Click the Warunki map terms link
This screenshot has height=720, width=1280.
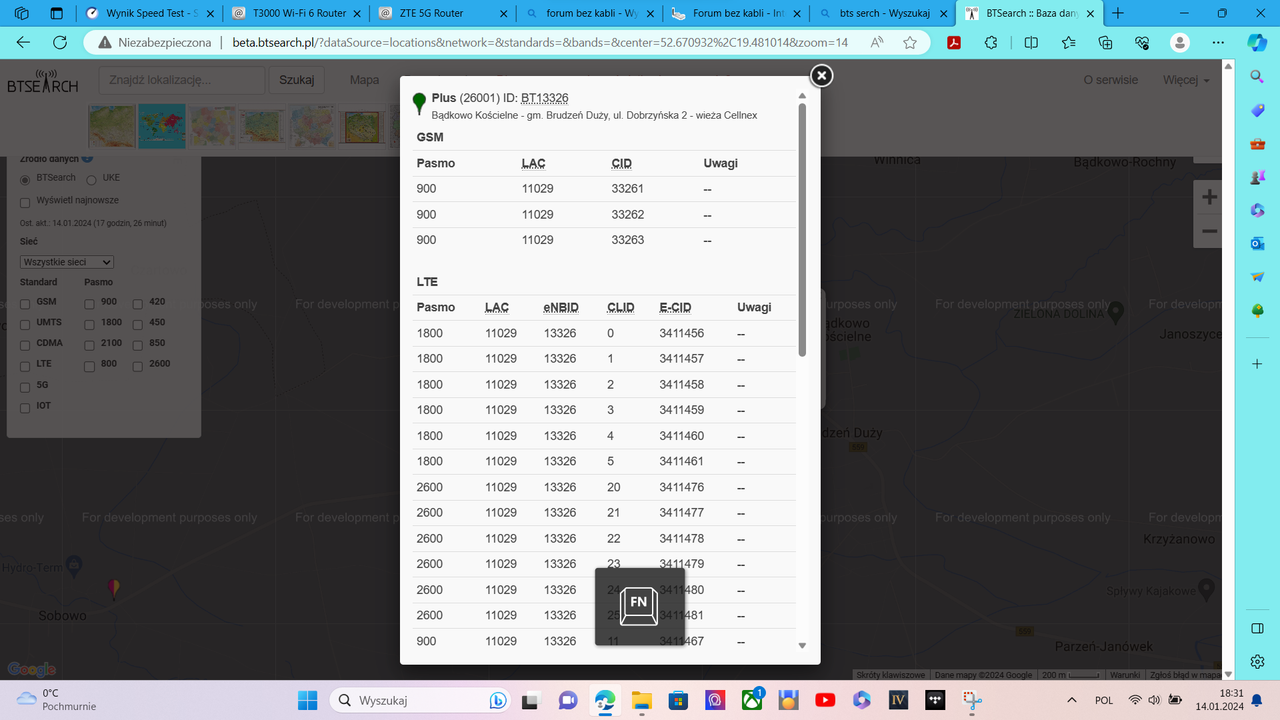pos(1124,675)
